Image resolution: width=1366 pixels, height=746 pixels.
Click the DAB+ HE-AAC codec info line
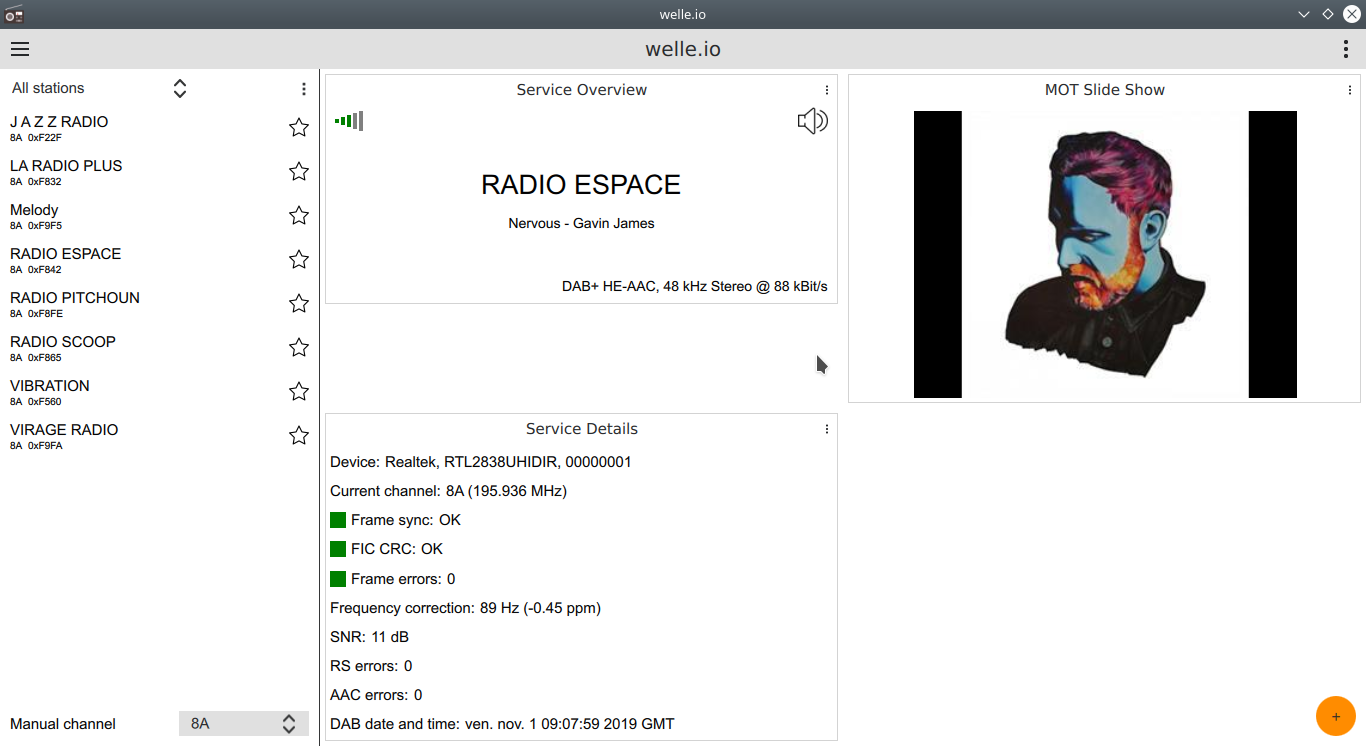coord(695,286)
